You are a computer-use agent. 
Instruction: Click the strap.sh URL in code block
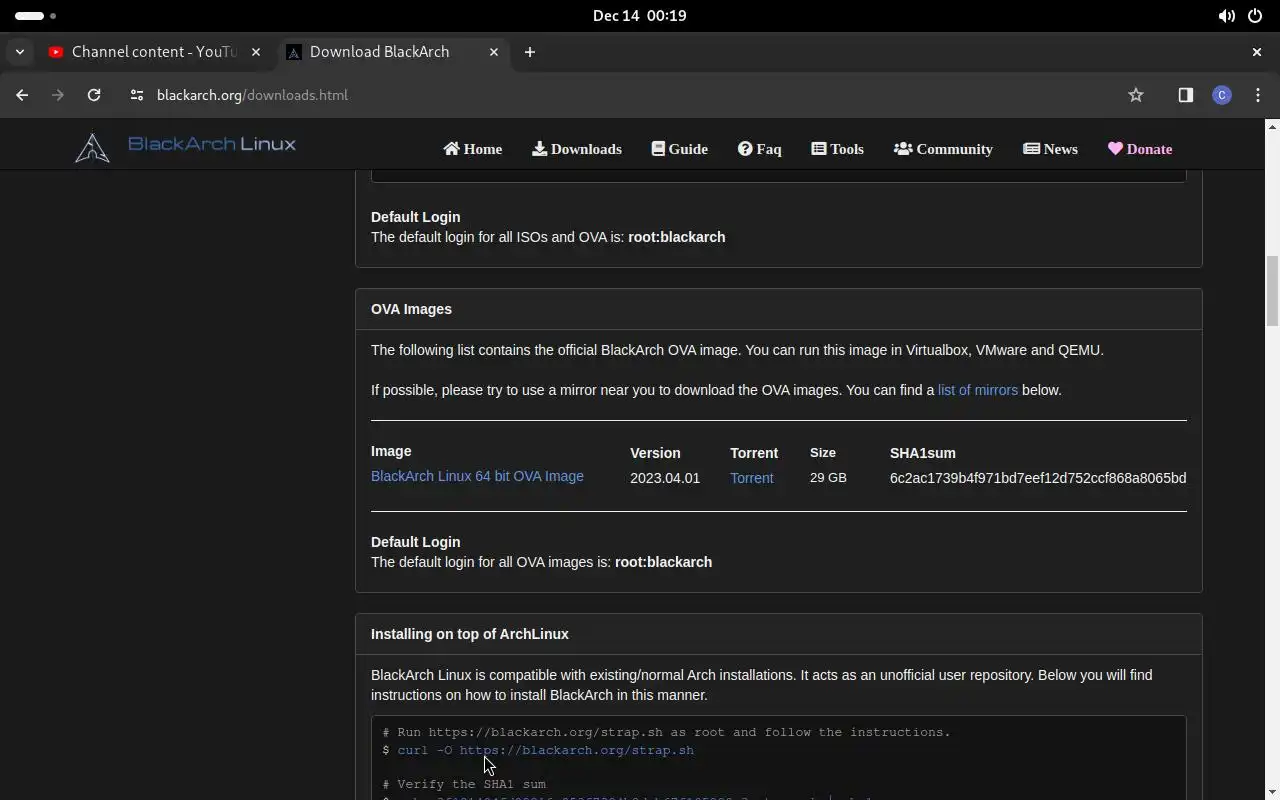pos(577,750)
